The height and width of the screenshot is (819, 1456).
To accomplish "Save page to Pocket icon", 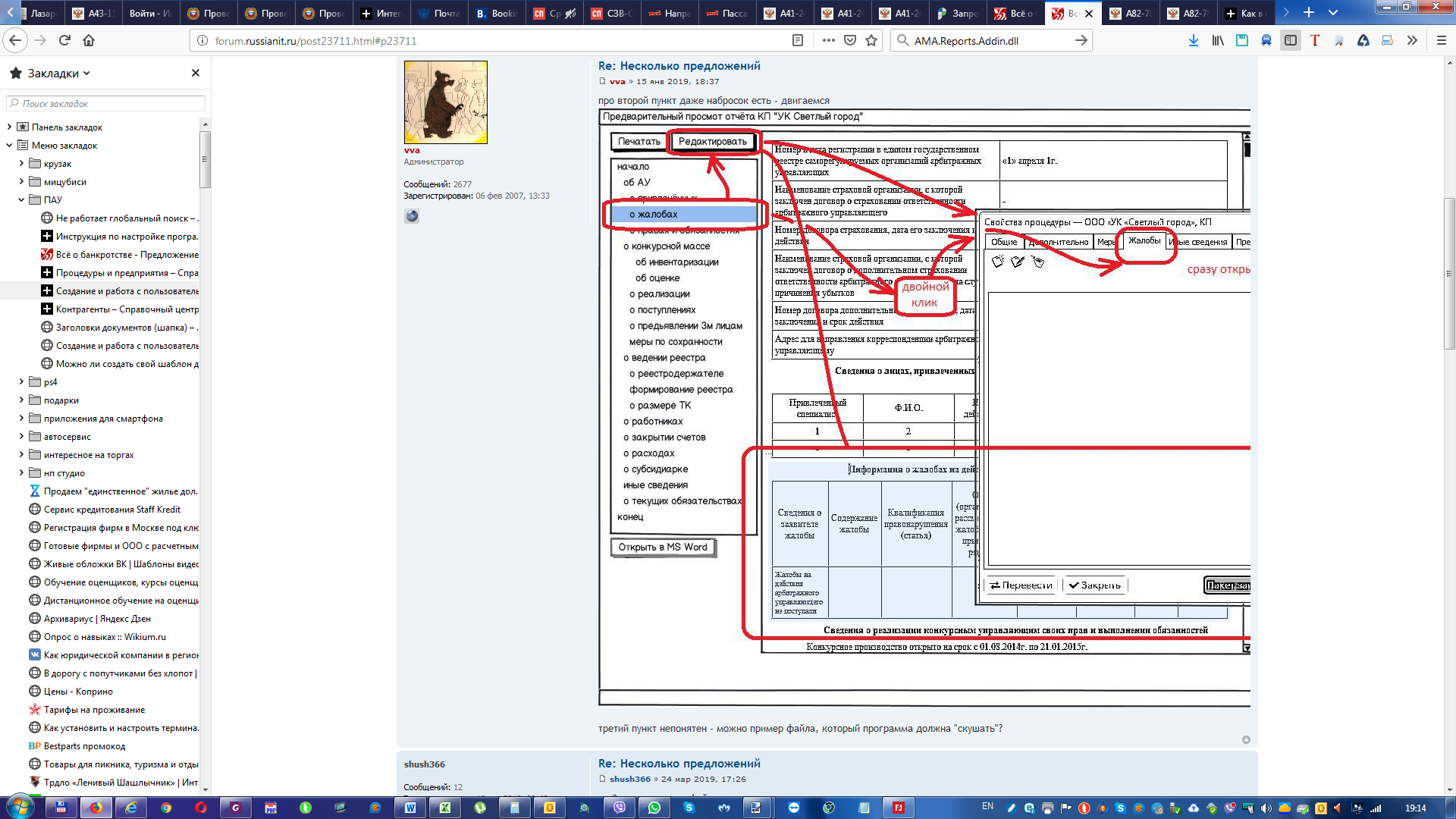I will [850, 41].
